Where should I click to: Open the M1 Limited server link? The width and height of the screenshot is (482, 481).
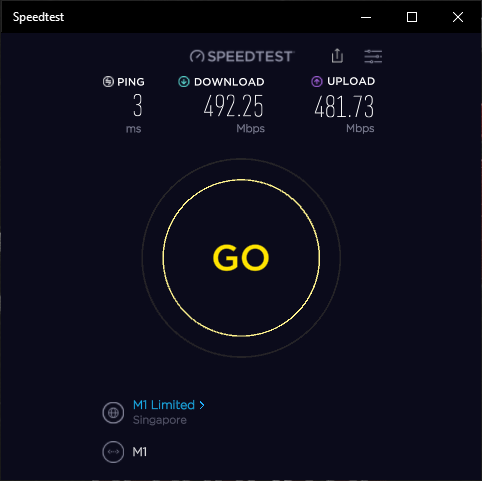pos(164,405)
